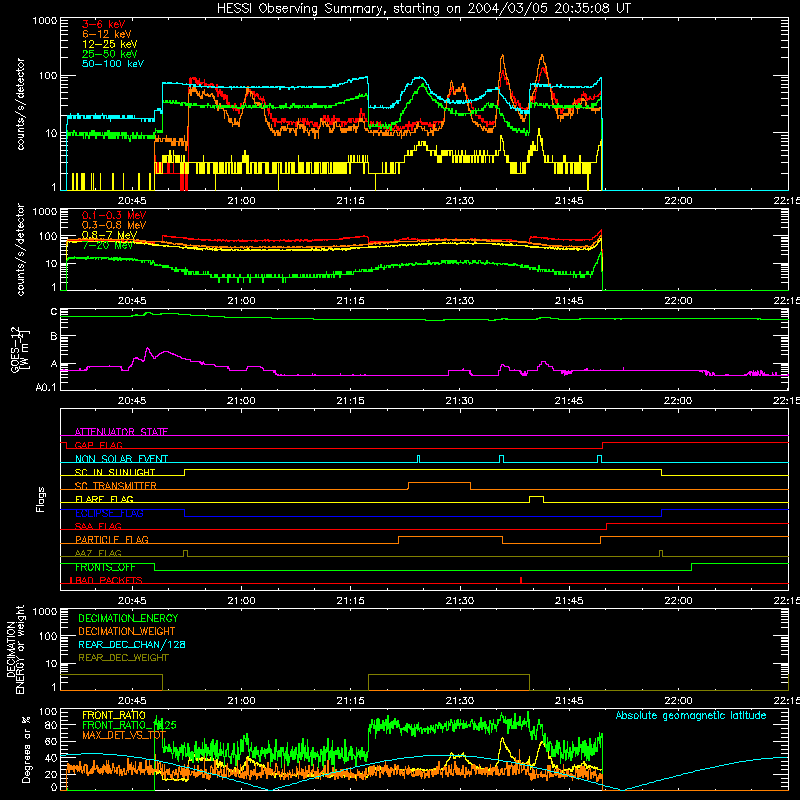Click the HESSI Observing Summary title

[x=424, y=9]
